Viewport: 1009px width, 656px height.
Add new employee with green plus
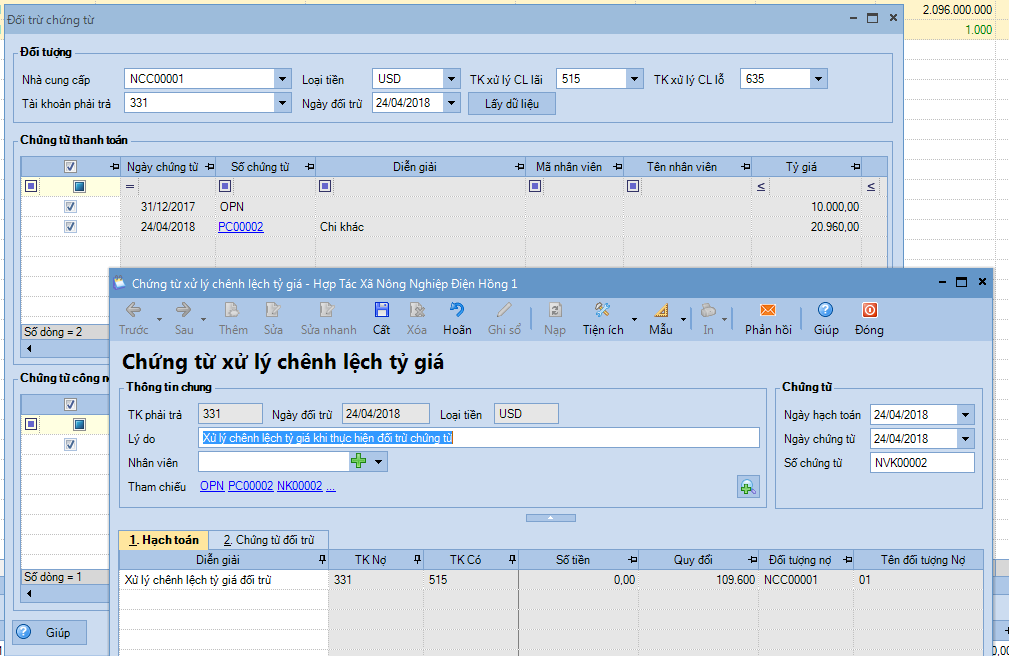(x=359, y=461)
